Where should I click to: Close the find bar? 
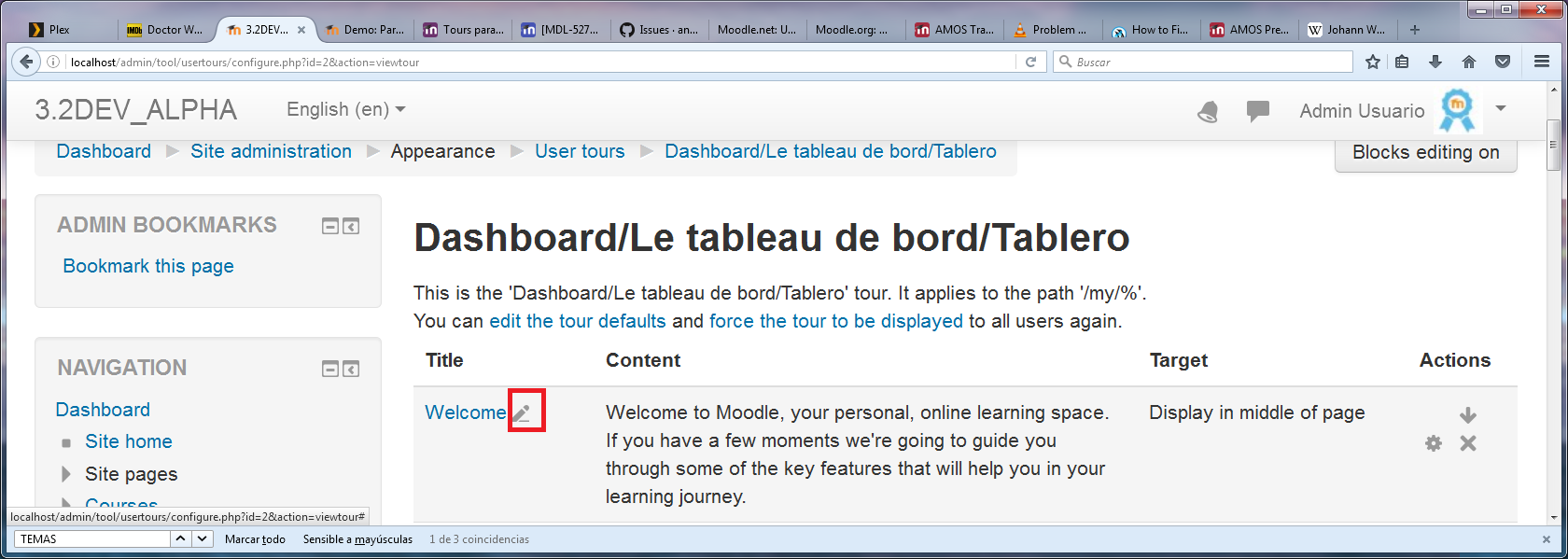pyautogui.click(x=1547, y=539)
